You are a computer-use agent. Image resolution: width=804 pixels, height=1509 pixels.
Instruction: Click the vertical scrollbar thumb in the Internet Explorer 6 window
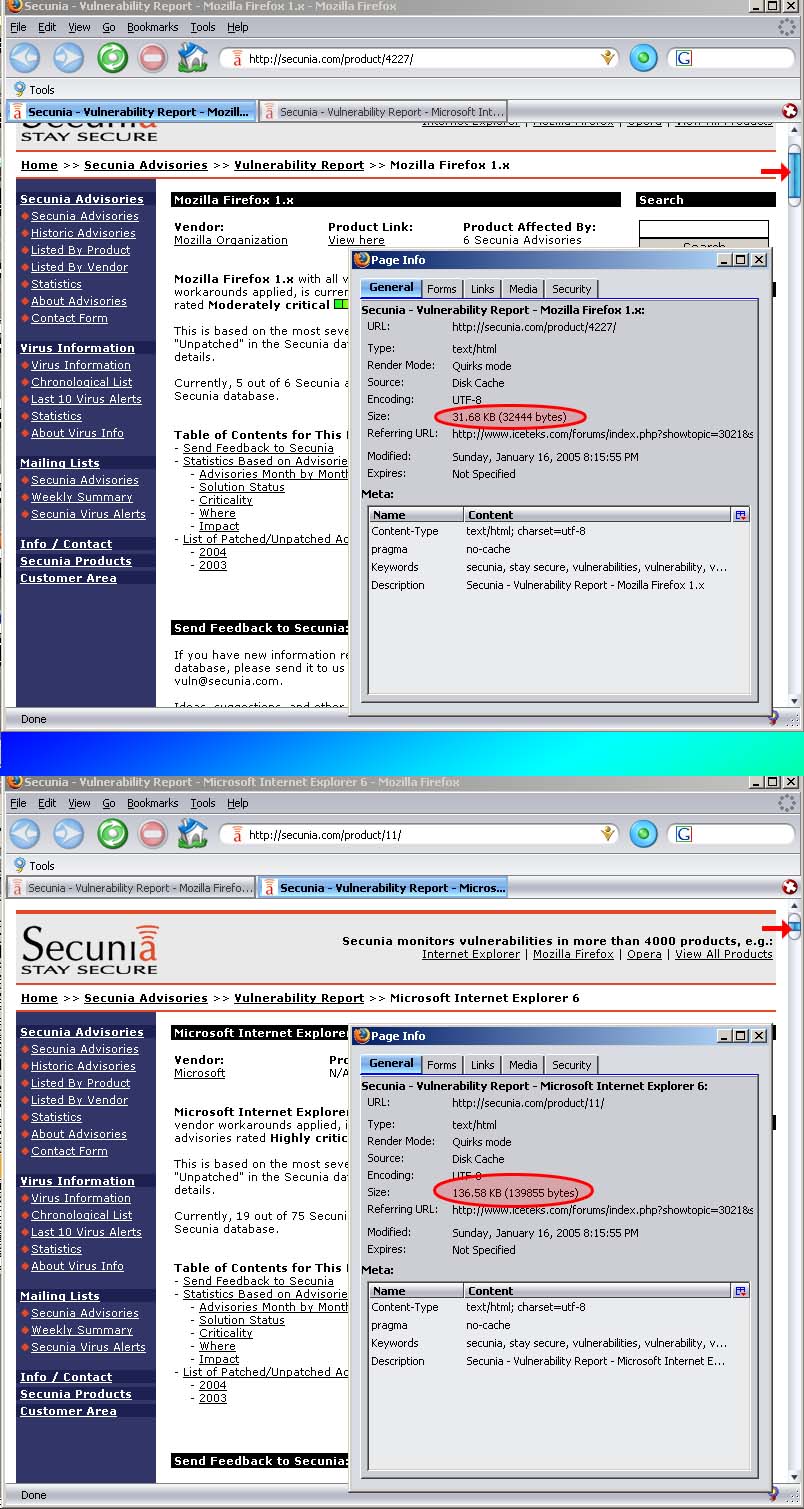tap(794, 928)
